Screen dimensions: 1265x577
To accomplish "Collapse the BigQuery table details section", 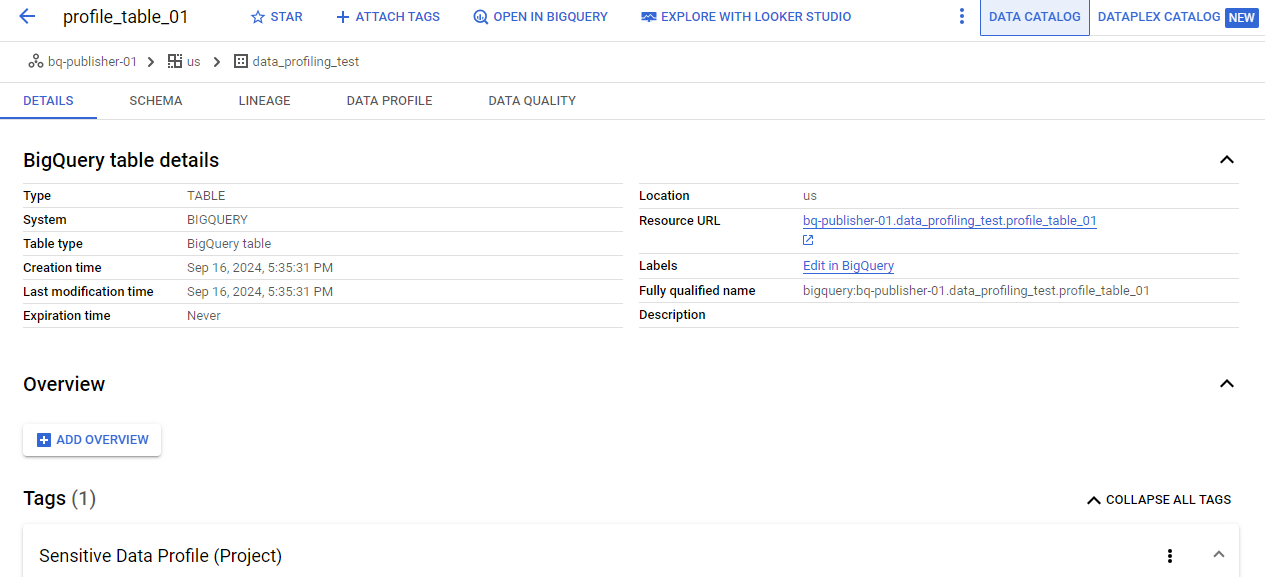I will point(1227,160).
